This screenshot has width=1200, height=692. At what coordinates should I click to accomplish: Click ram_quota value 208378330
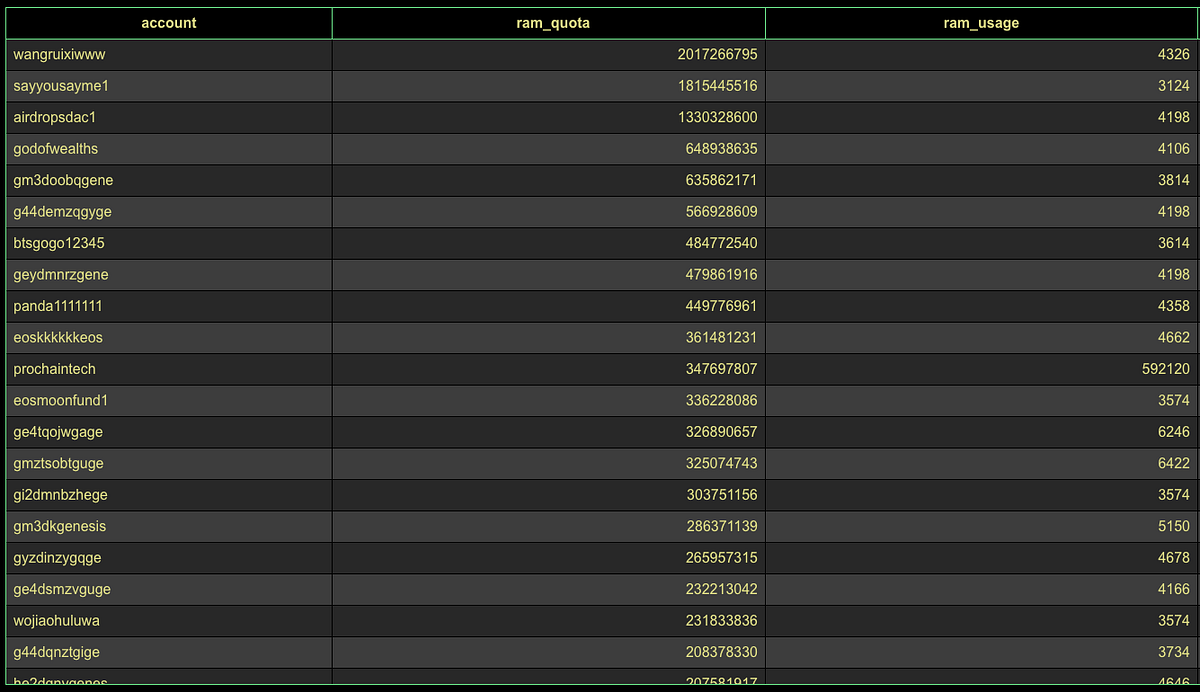tap(721, 653)
